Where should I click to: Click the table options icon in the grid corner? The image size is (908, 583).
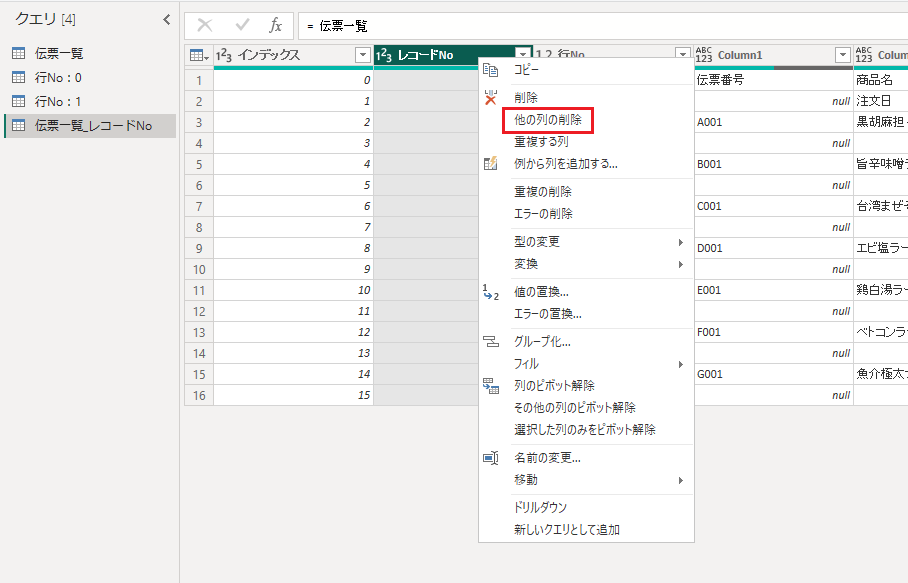[199, 56]
